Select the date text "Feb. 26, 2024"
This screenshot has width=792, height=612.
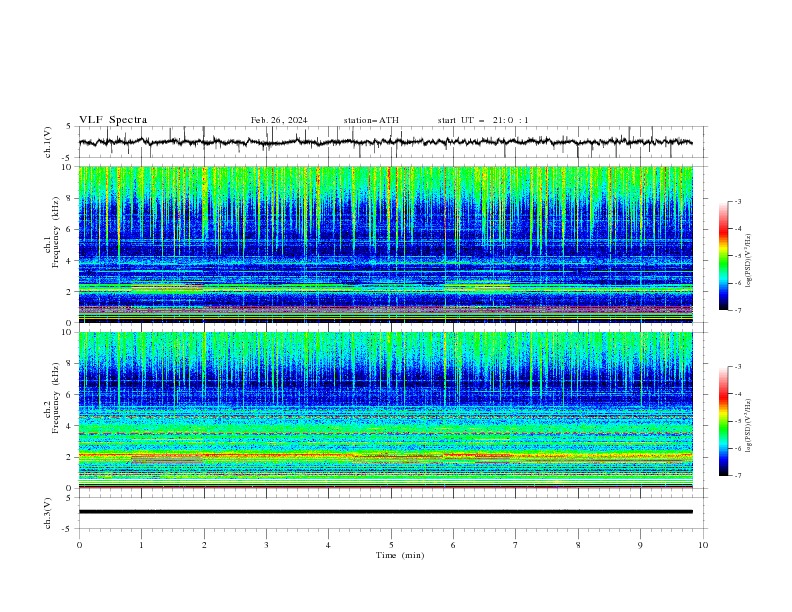click(279, 120)
